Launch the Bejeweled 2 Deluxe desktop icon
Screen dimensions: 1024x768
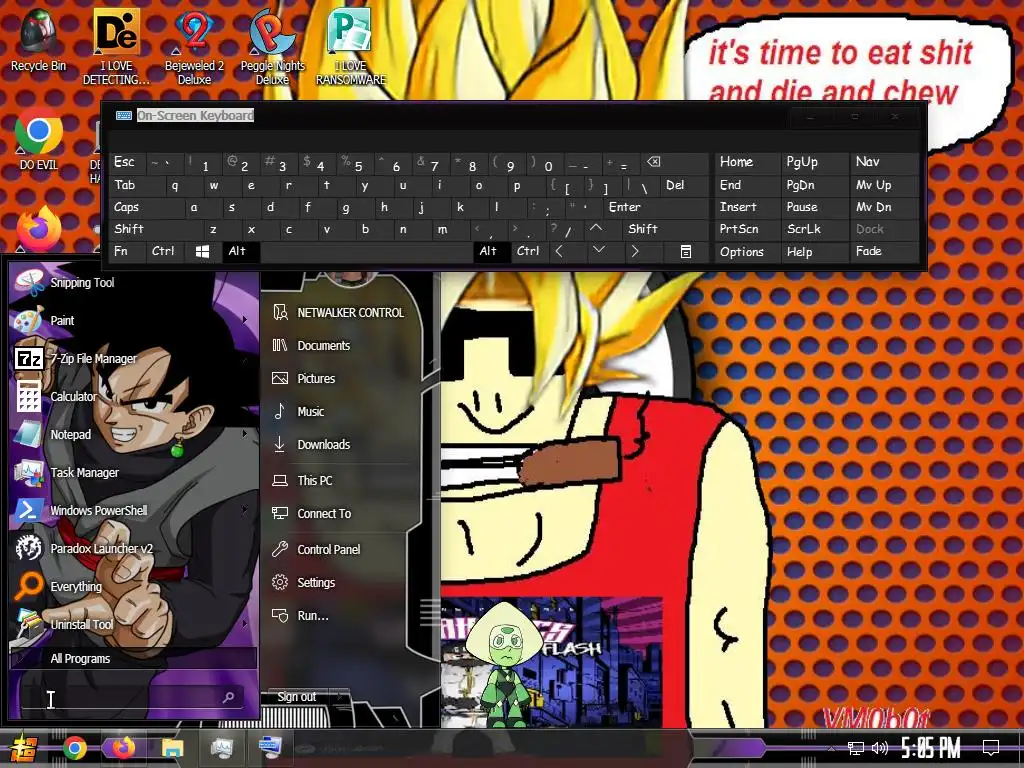[x=194, y=46]
